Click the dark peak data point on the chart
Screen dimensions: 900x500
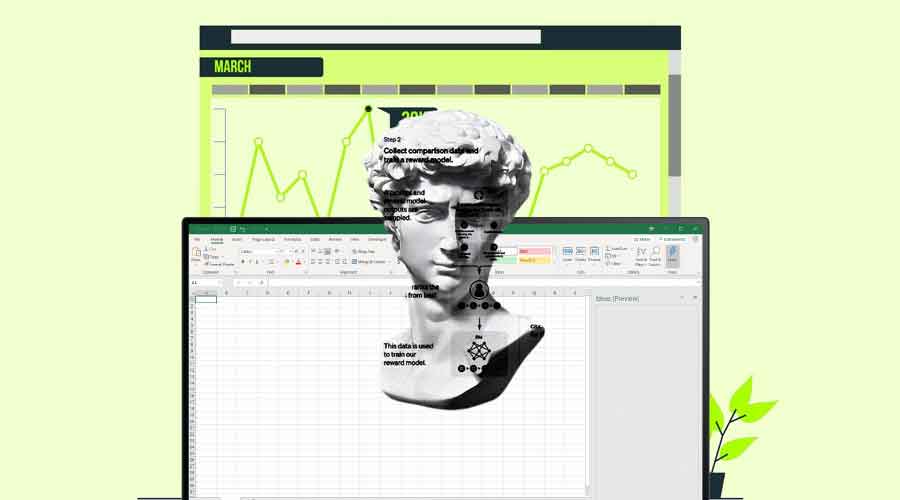pyautogui.click(x=368, y=108)
